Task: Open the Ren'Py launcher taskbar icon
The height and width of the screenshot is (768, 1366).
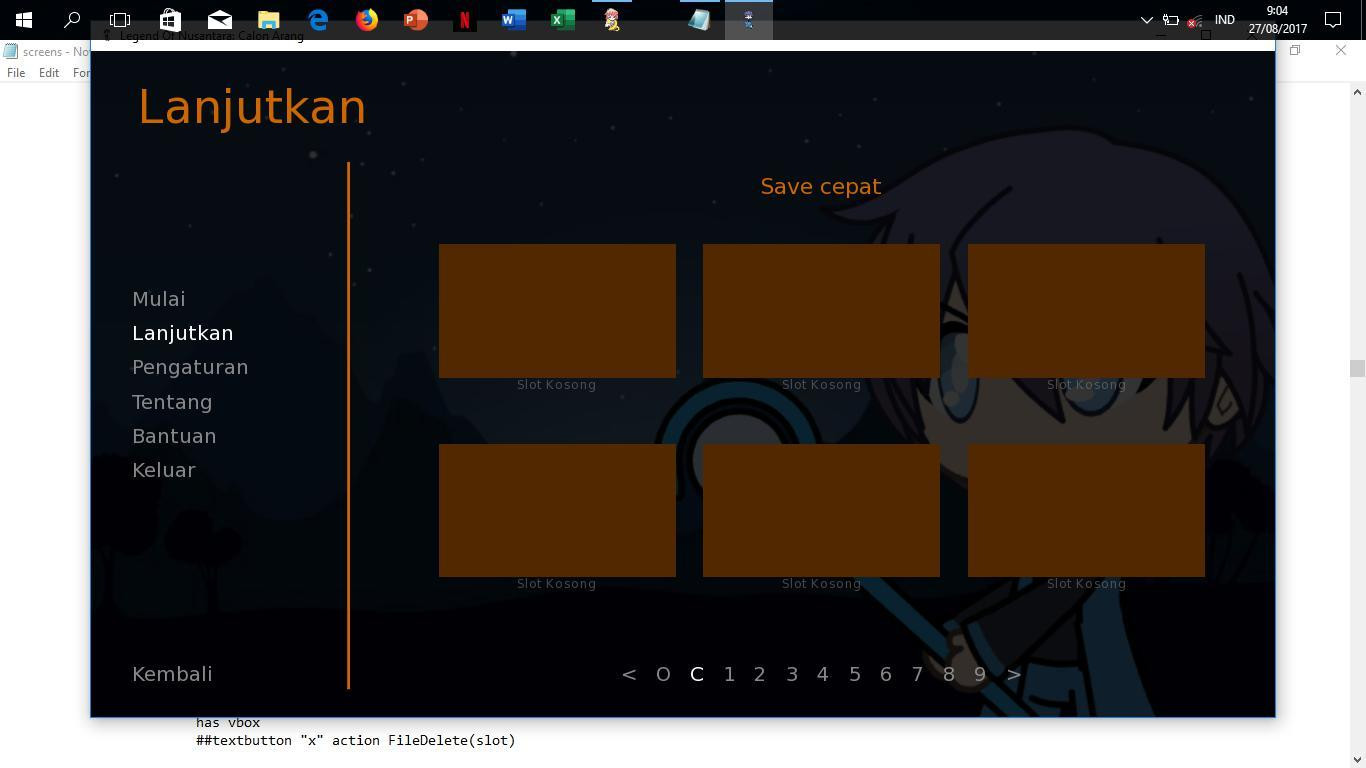Action: point(612,19)
